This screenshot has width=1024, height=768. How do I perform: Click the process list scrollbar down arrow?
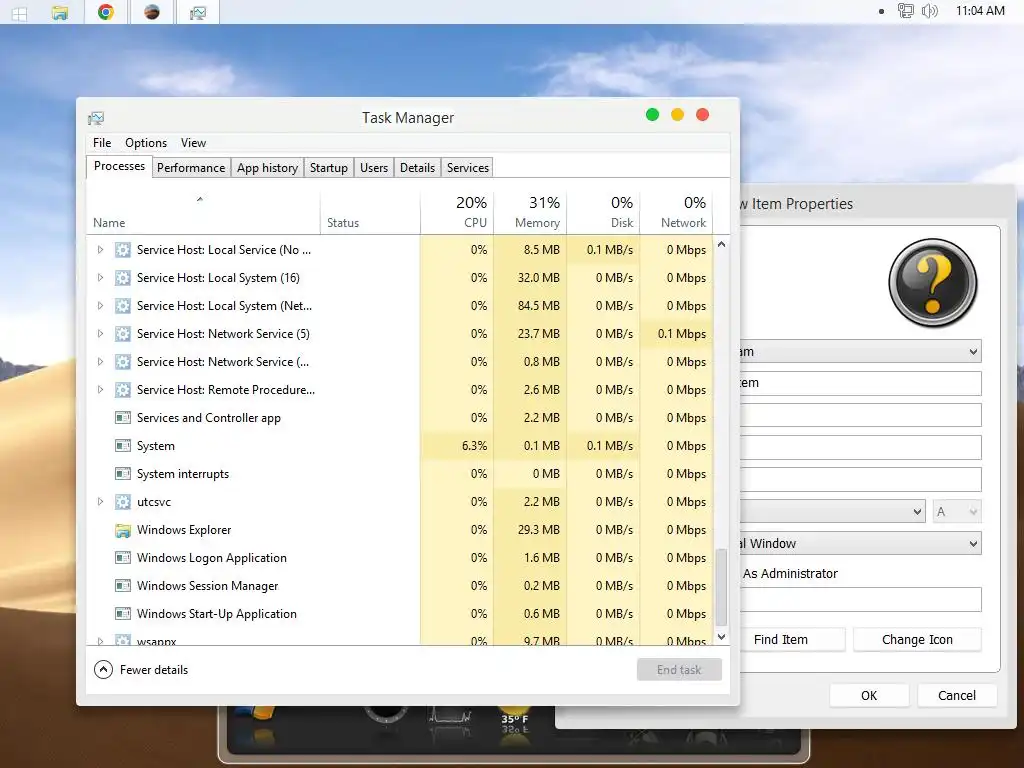722,637
